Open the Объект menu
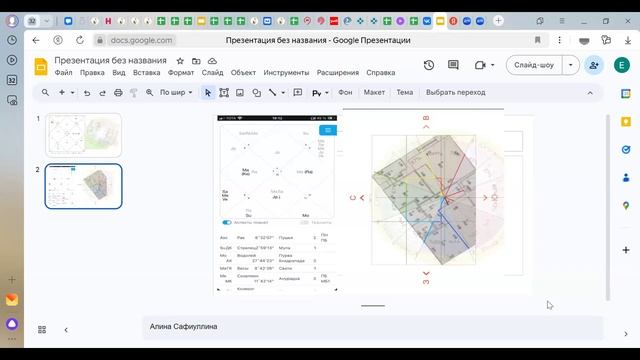Screen dimensions: 640x360 click(x=243, y=73)
